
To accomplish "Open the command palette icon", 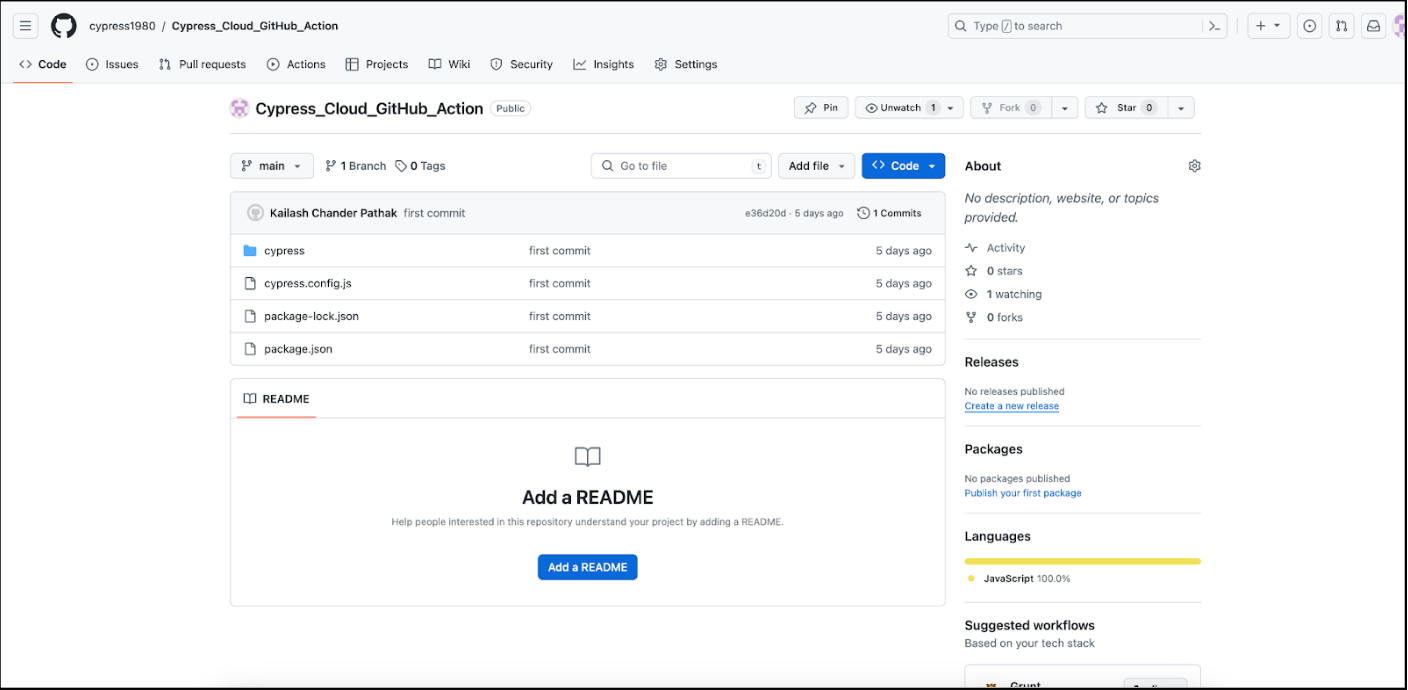I will tap(1214, 26).
